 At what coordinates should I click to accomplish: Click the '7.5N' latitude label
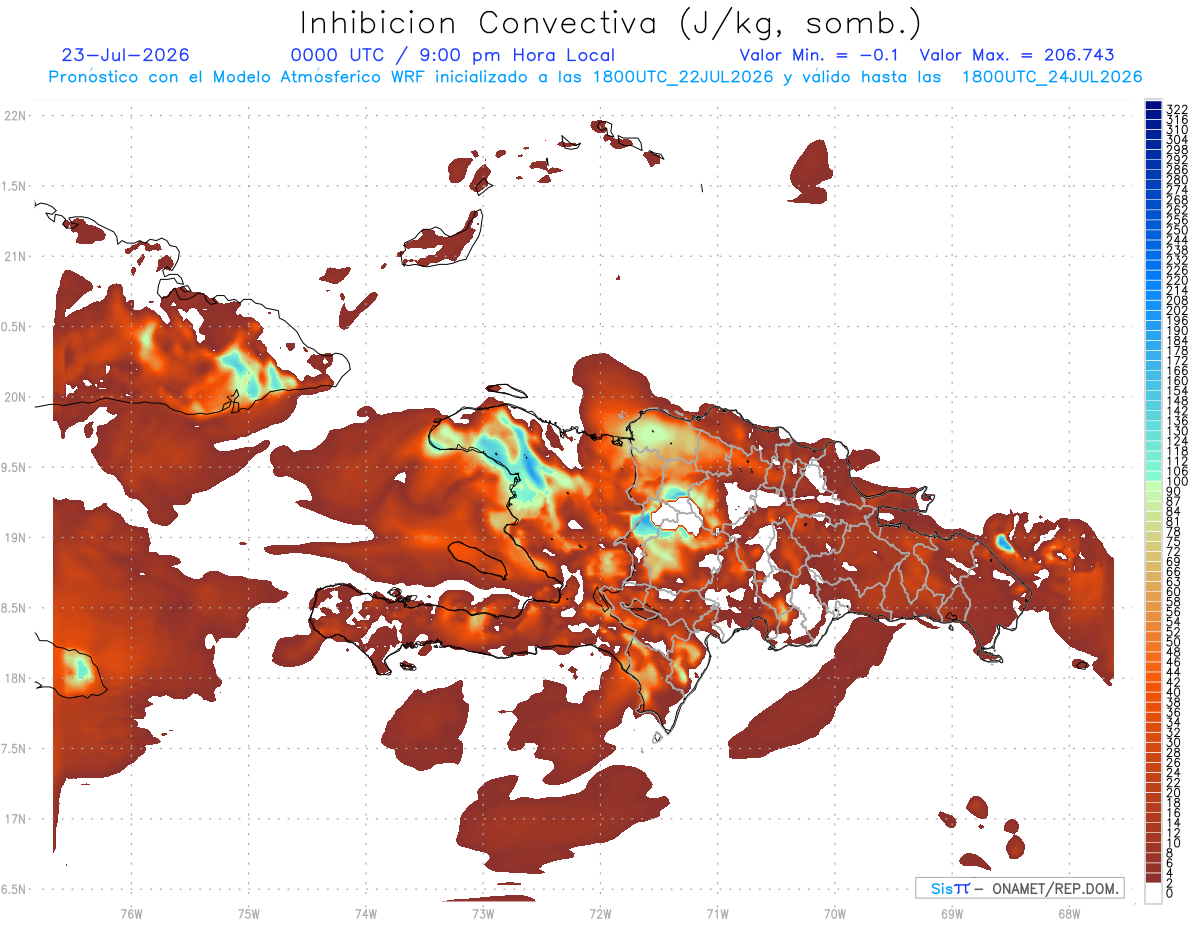(x=15, y=748)
